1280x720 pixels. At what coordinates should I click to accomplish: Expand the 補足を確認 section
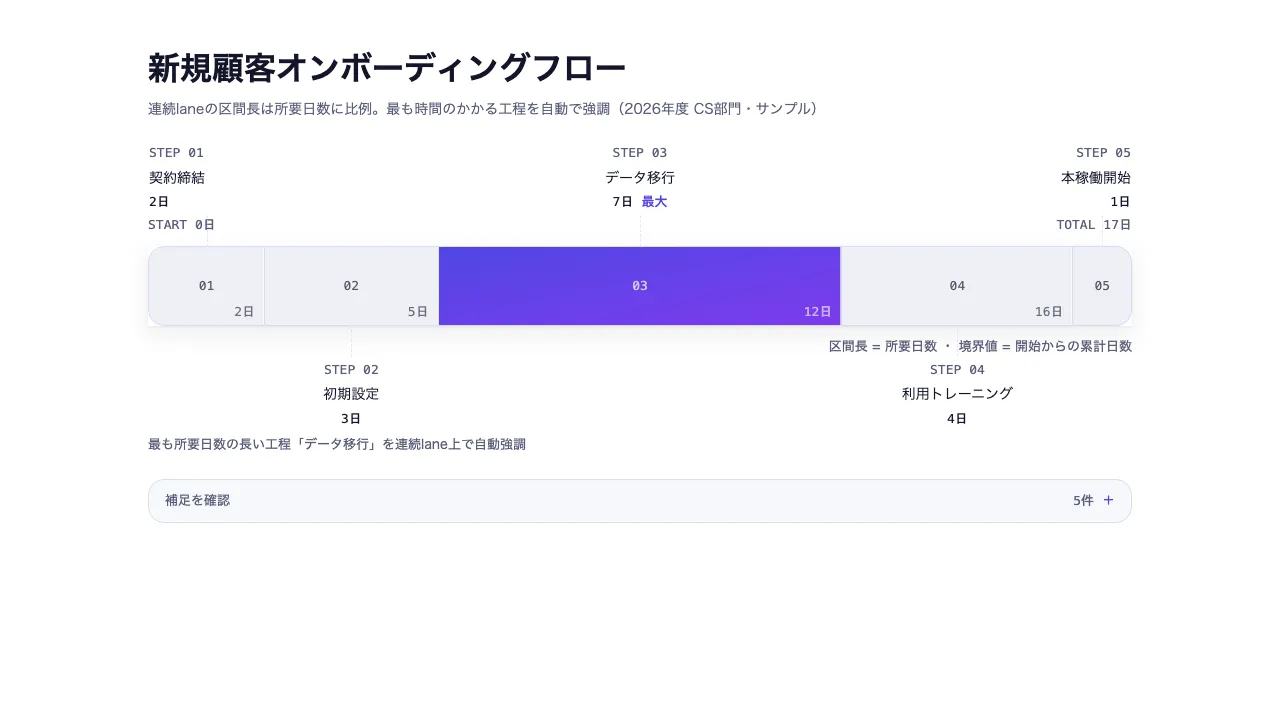[x=640, y=501]
